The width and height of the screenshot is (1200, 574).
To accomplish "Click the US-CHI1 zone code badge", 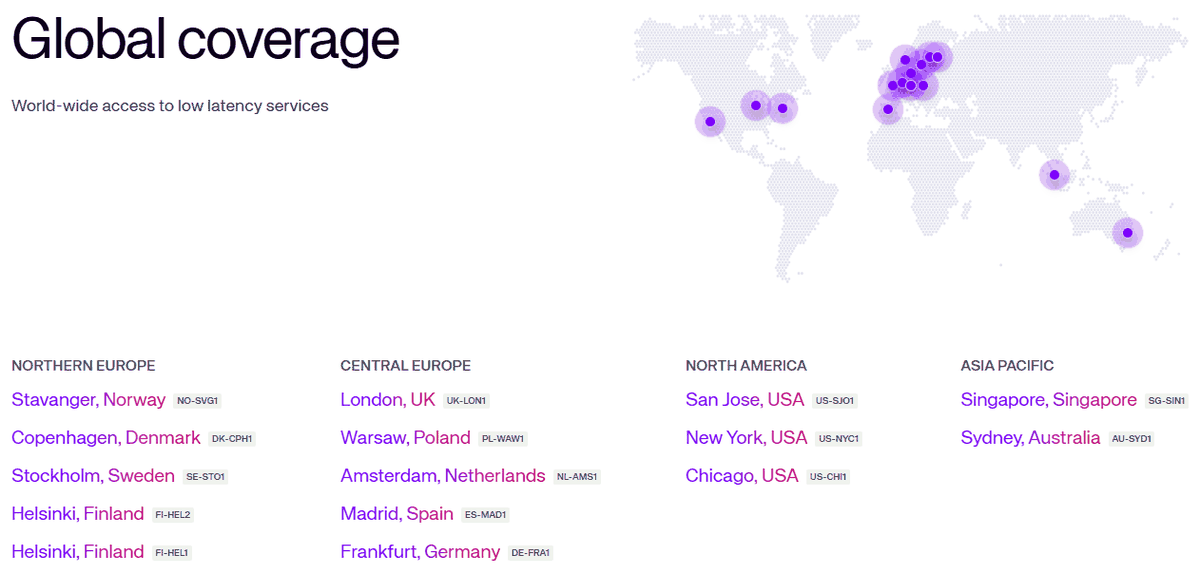I will [x=828, y=477].
